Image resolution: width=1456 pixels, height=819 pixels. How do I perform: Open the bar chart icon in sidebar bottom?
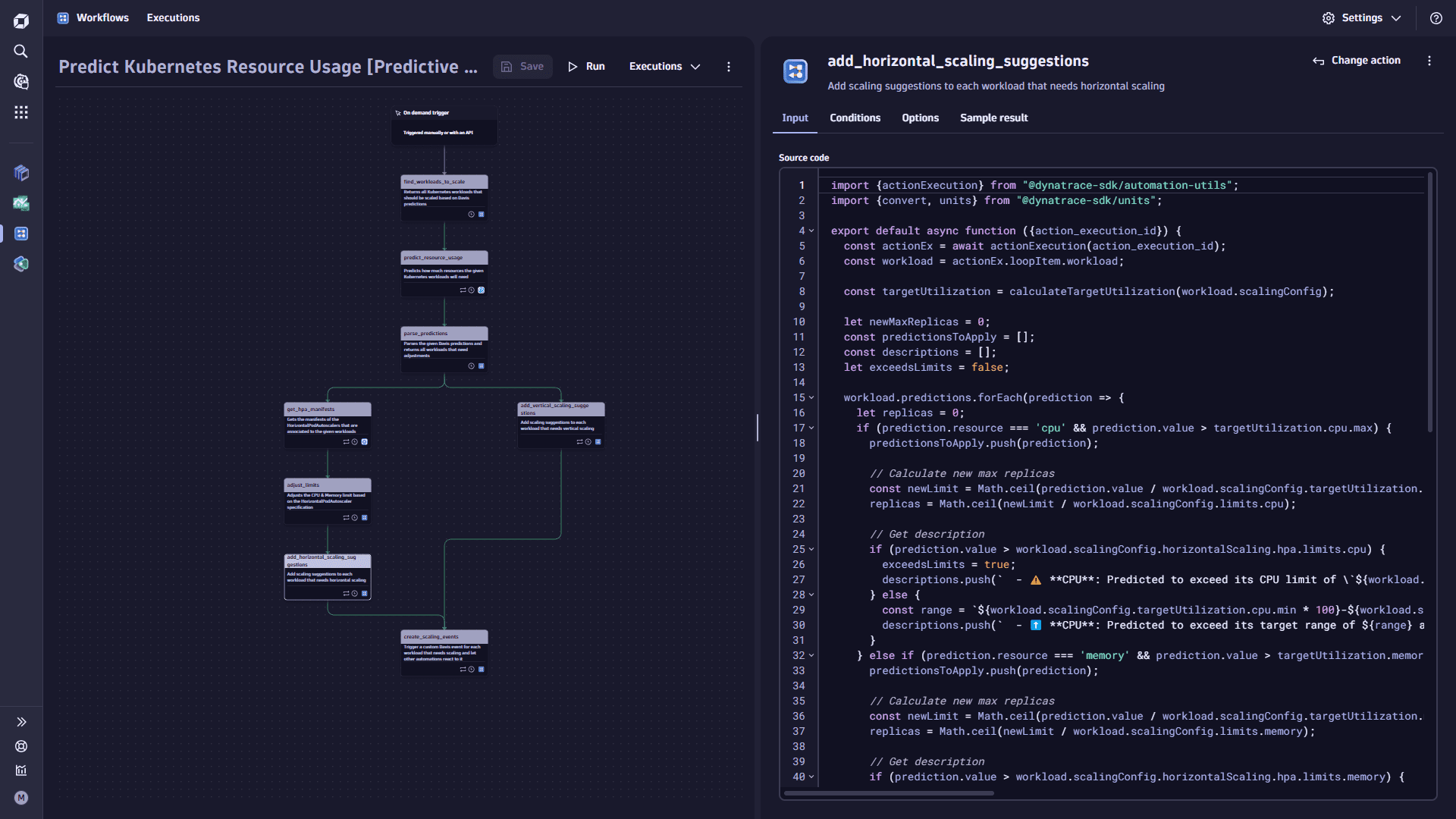click(21, 770)
